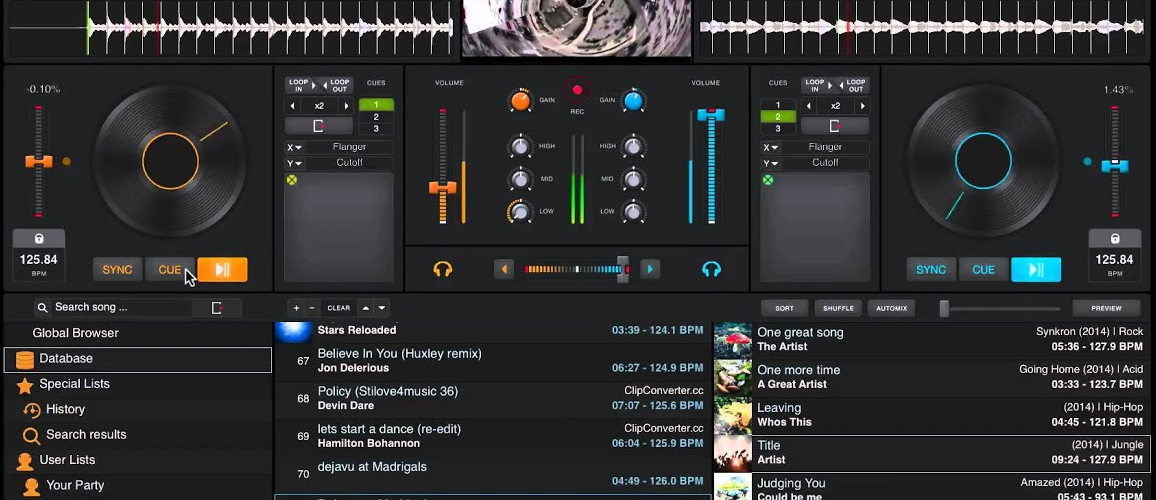Select cue point 2 on left deck

376,117
